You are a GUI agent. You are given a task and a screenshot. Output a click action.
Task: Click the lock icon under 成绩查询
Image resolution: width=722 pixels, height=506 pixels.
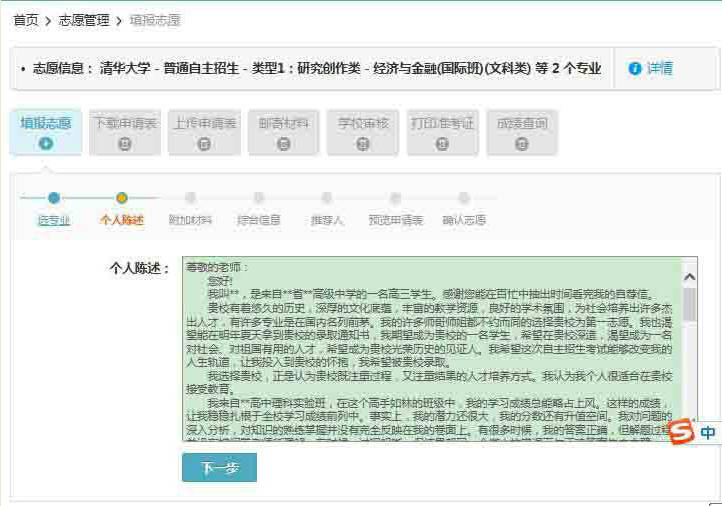click(522, 144)
